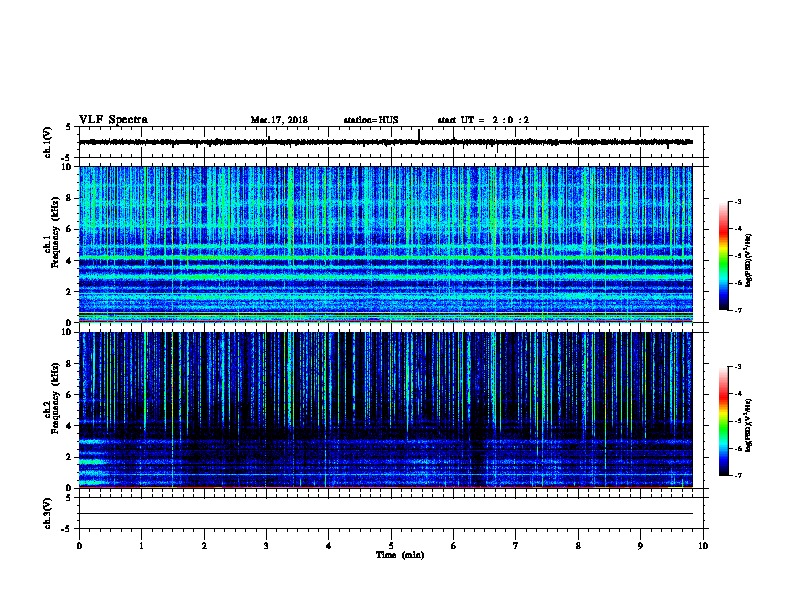Click the "-7" label on ch.1 colorbar
This screenshot has height=612, width=792.
[x=737, y=310]
